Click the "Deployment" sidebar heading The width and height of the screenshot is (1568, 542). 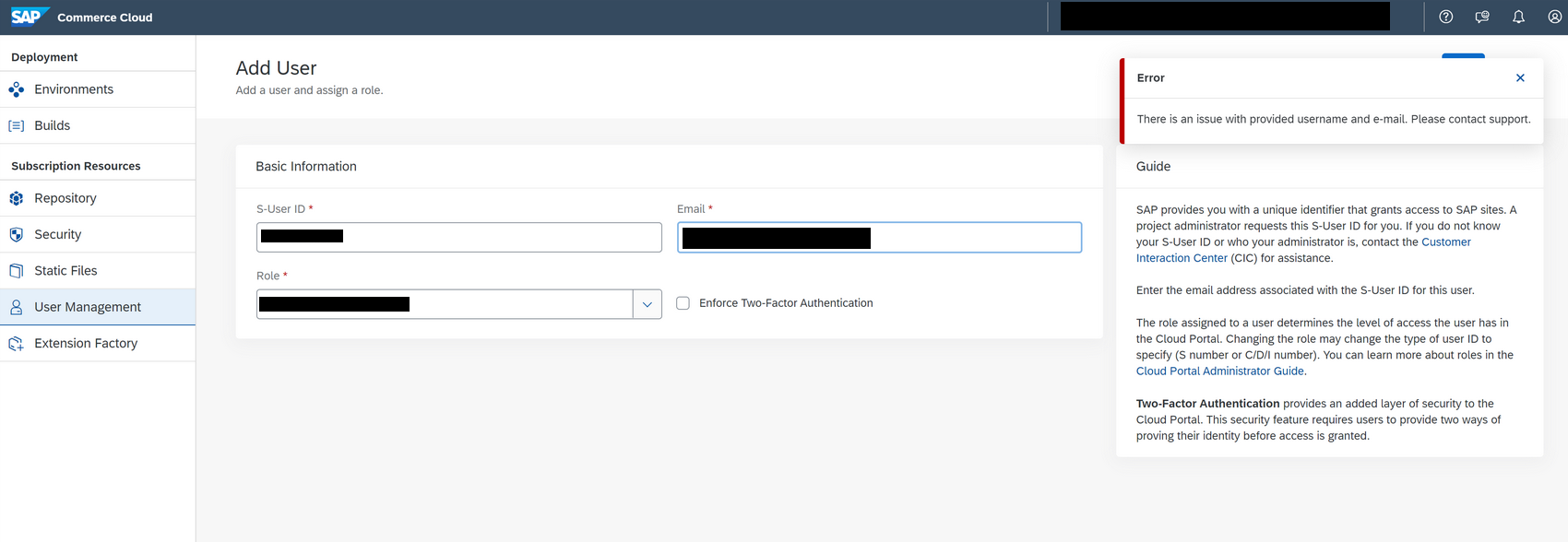pos(44,57)
